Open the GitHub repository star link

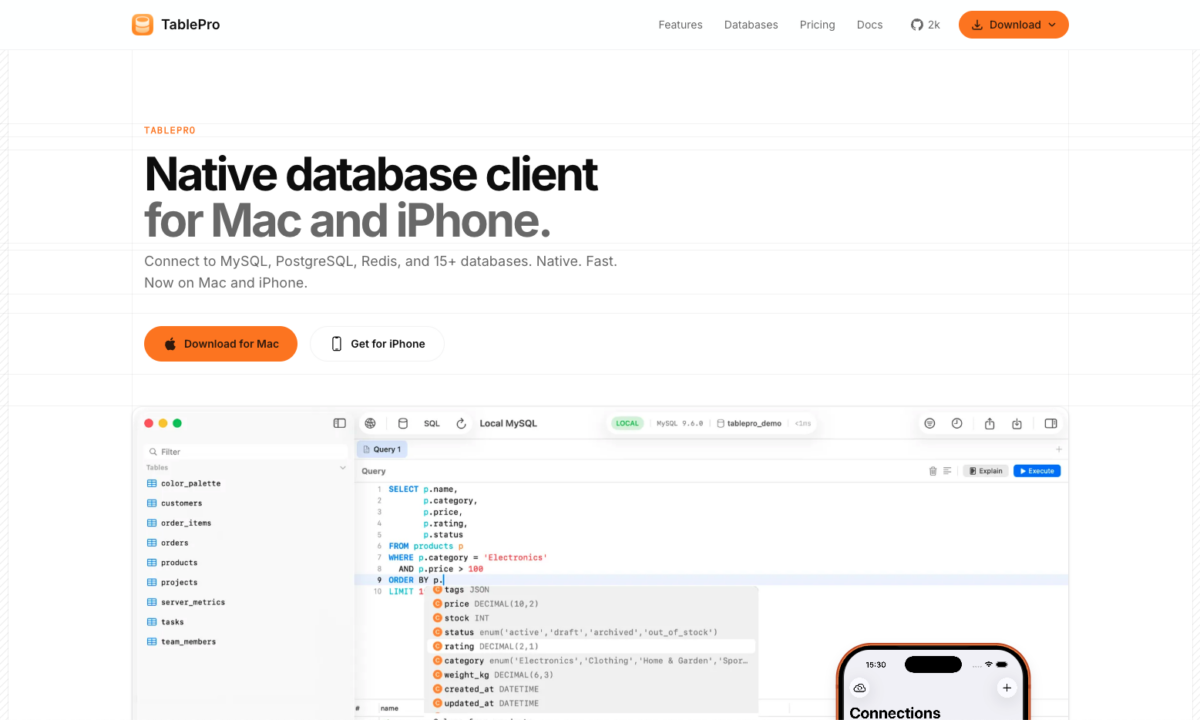[925, 25]
